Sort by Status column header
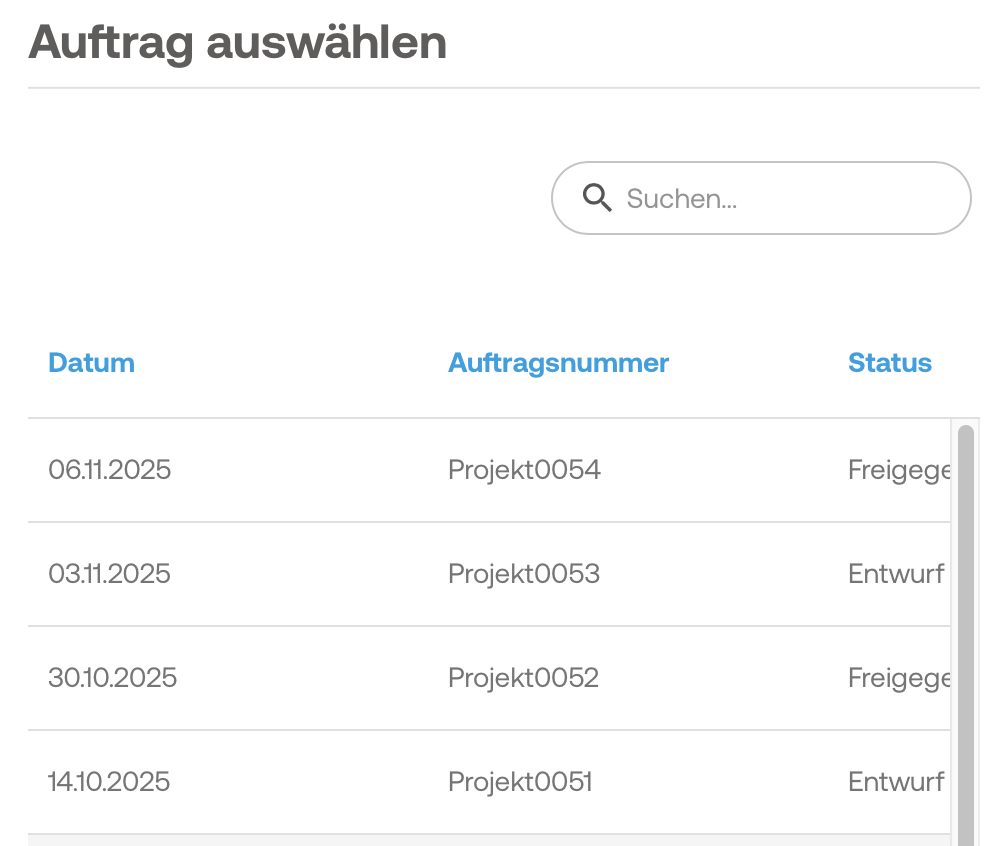 coord(889,363)
